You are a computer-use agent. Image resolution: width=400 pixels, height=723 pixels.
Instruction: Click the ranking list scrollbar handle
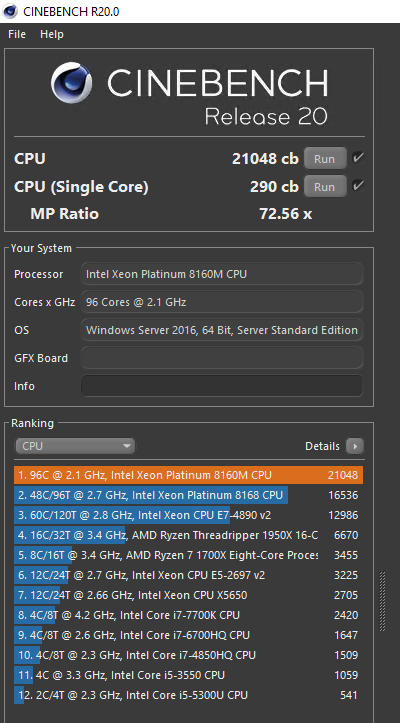point(382,601)
